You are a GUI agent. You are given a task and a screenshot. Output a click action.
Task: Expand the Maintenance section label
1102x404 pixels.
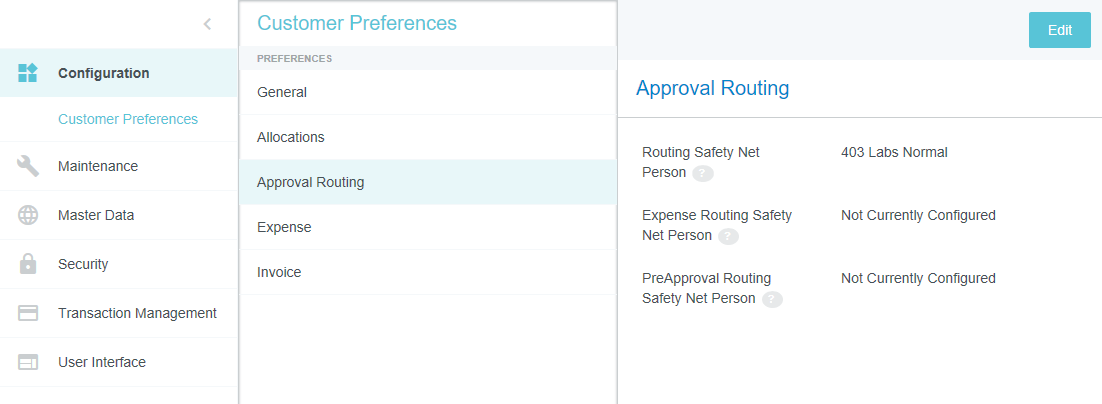tap(98, 166)
